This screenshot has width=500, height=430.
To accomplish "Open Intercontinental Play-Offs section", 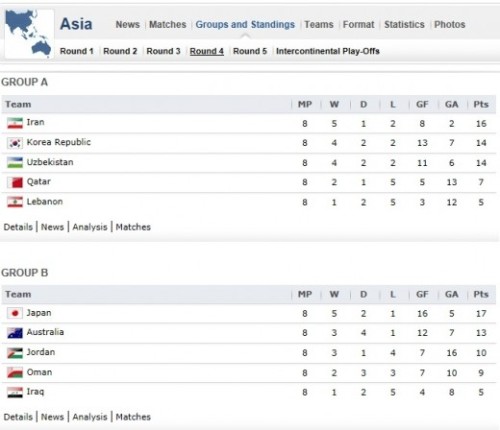I will pos(328,51).
